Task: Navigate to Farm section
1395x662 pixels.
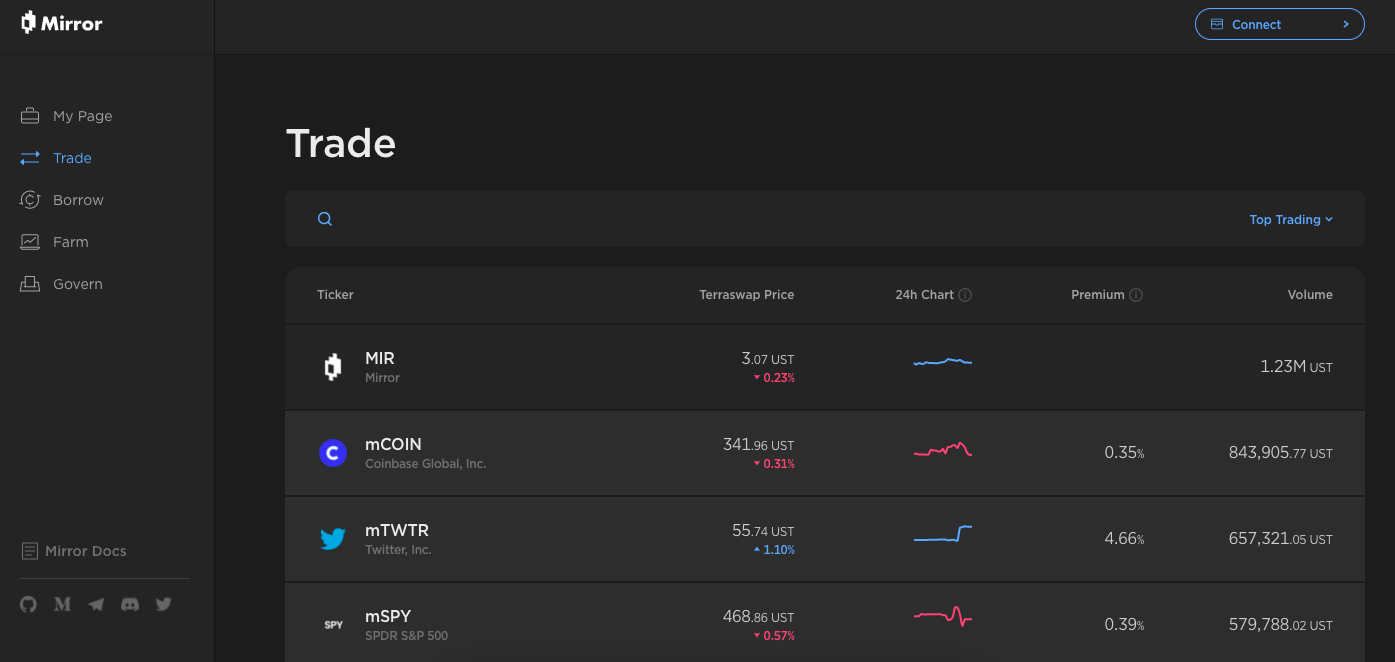Action: pyautogui.click(x=71, y=242)
